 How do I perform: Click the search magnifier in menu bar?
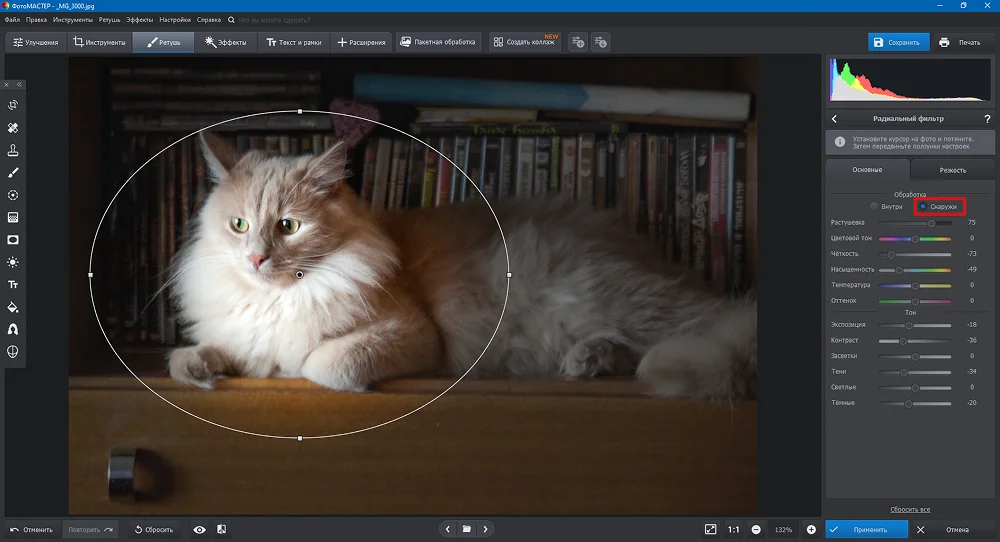click(231, 20)
